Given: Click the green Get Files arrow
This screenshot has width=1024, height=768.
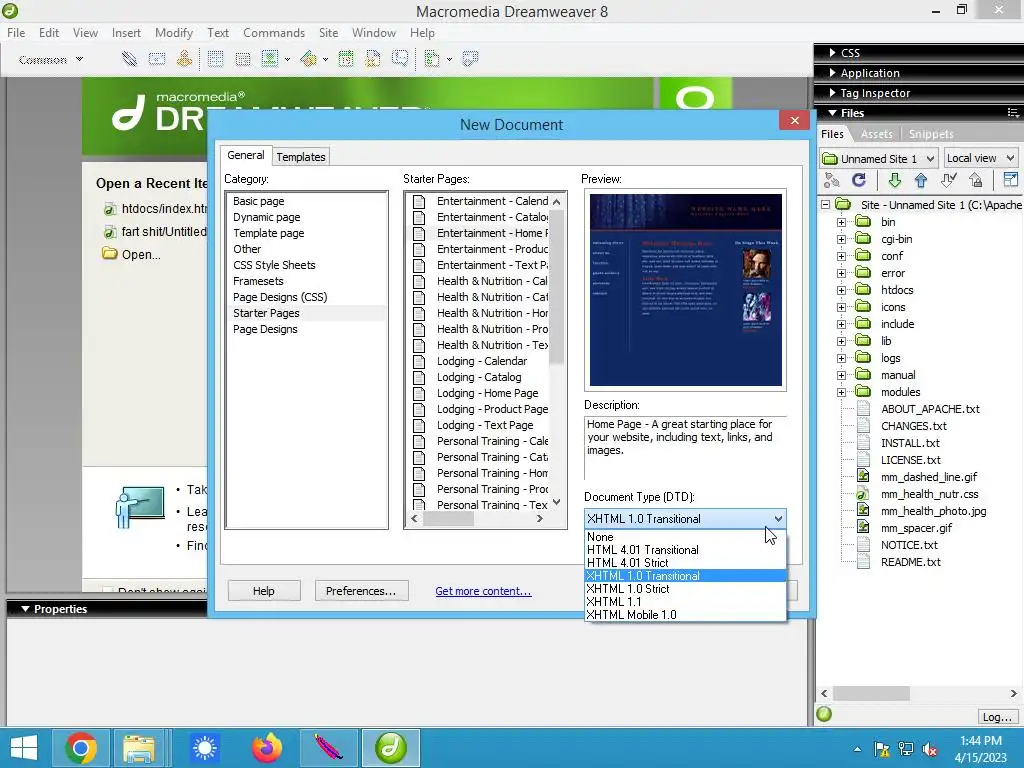Looking at the screenshot, I should [894, 180].
